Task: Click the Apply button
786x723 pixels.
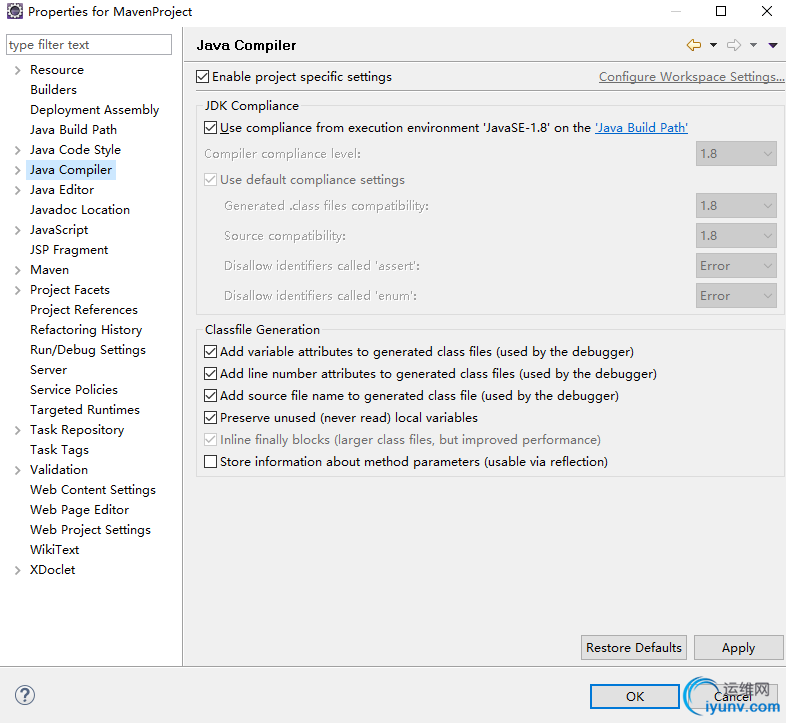Action: click(x=738, y=648)
